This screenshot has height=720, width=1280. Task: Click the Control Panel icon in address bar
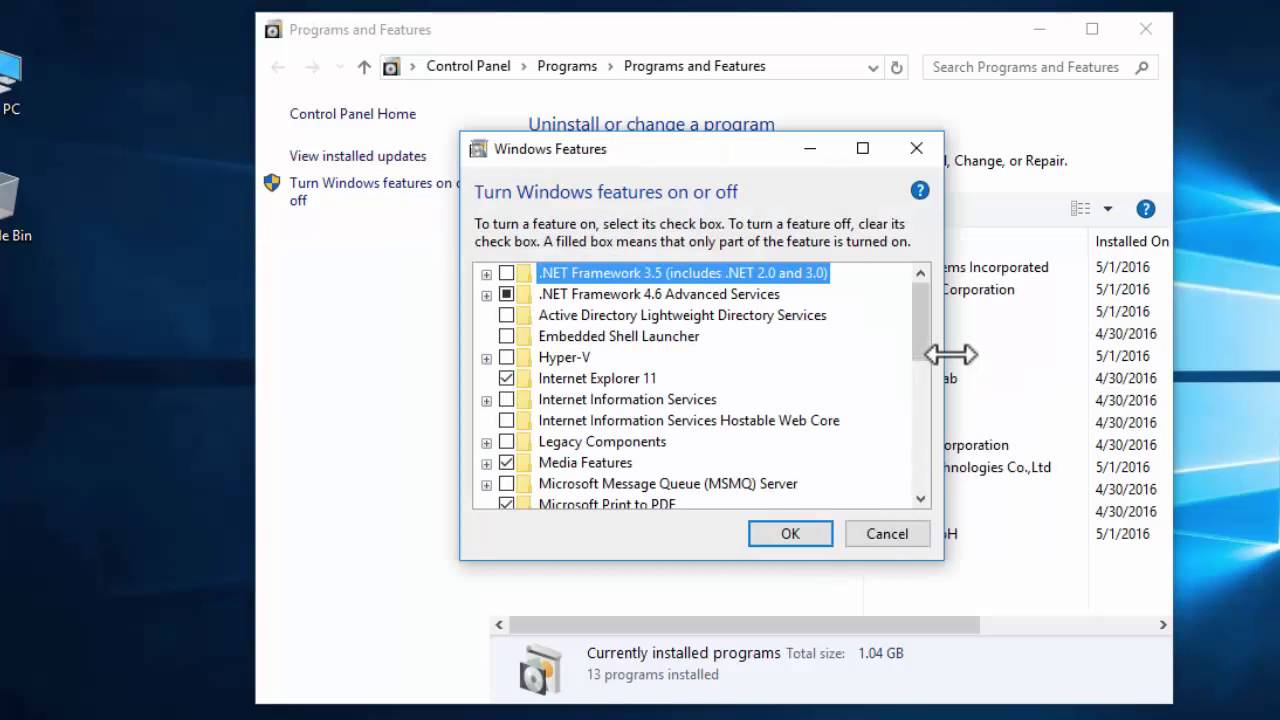pyautogui.click(x=391, y=67)
